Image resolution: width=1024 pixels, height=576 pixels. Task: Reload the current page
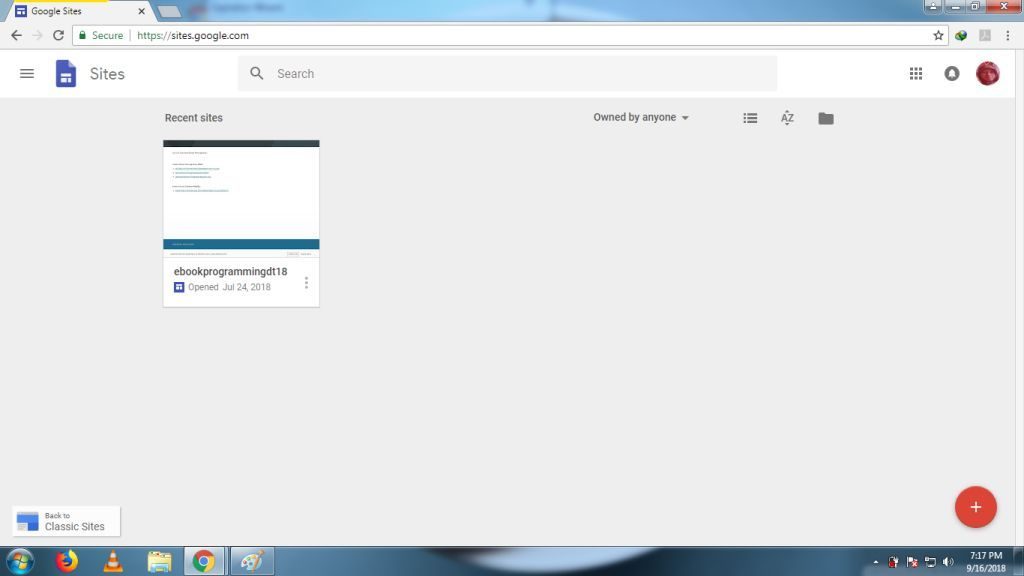(x=58, y=35)
